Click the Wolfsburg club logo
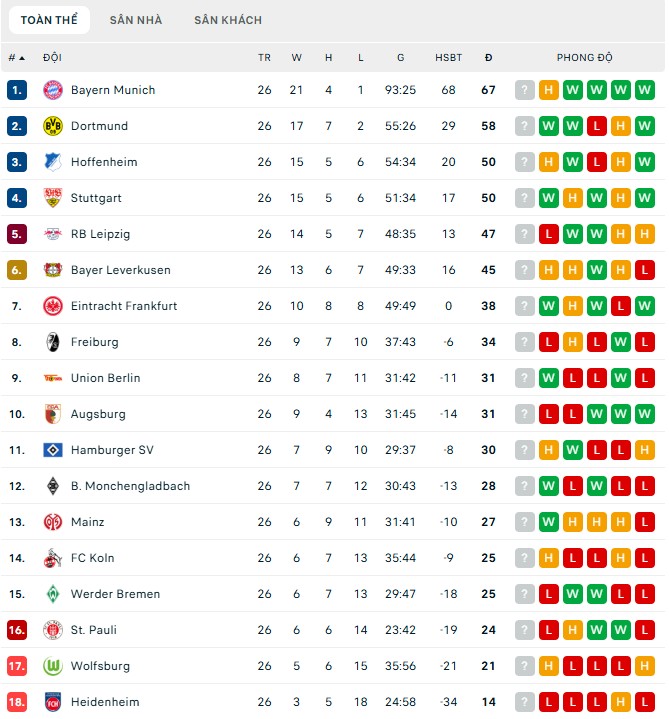669x719 pixels. [x=53, y=666]
